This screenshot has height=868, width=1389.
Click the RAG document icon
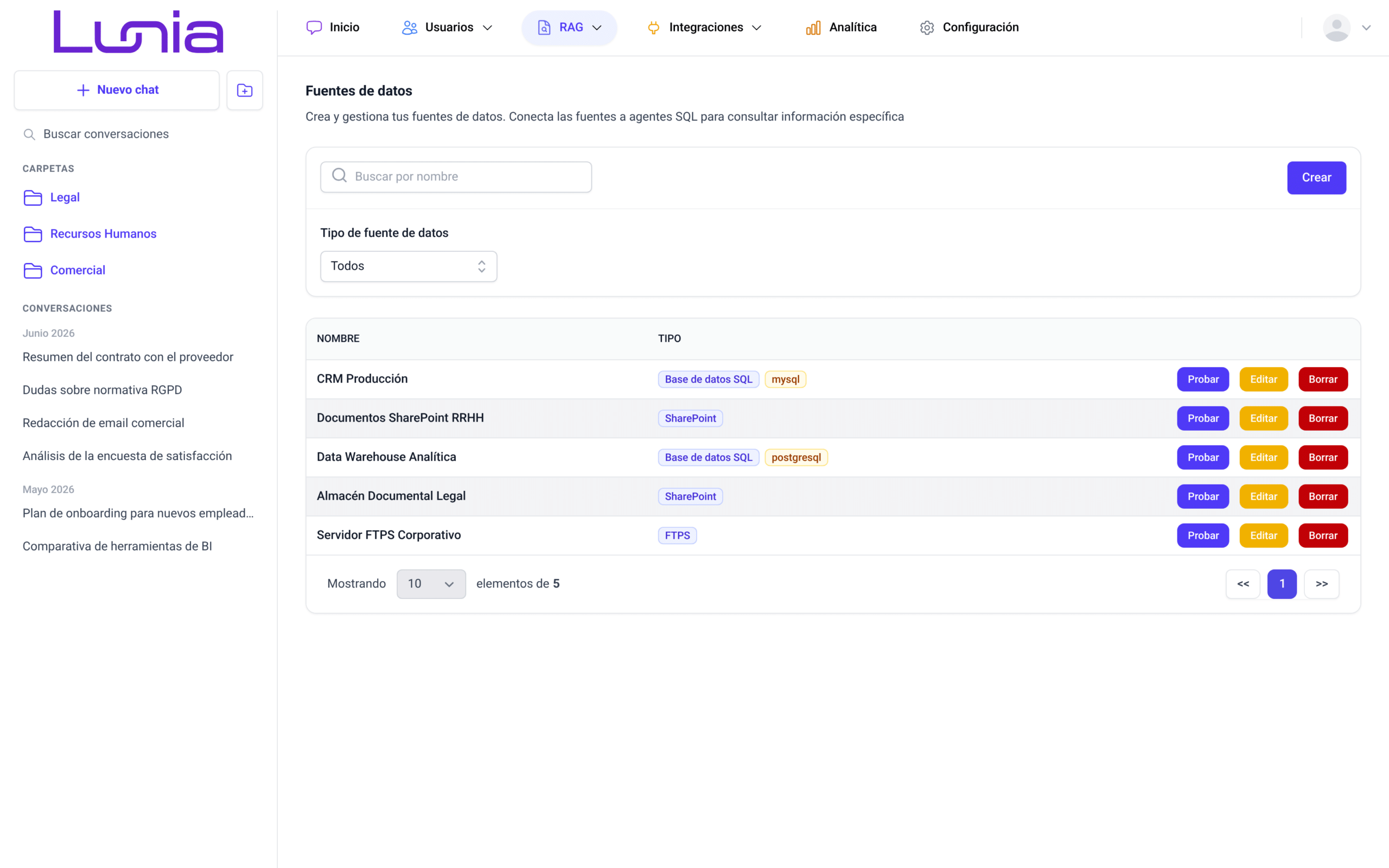(544, 28)
